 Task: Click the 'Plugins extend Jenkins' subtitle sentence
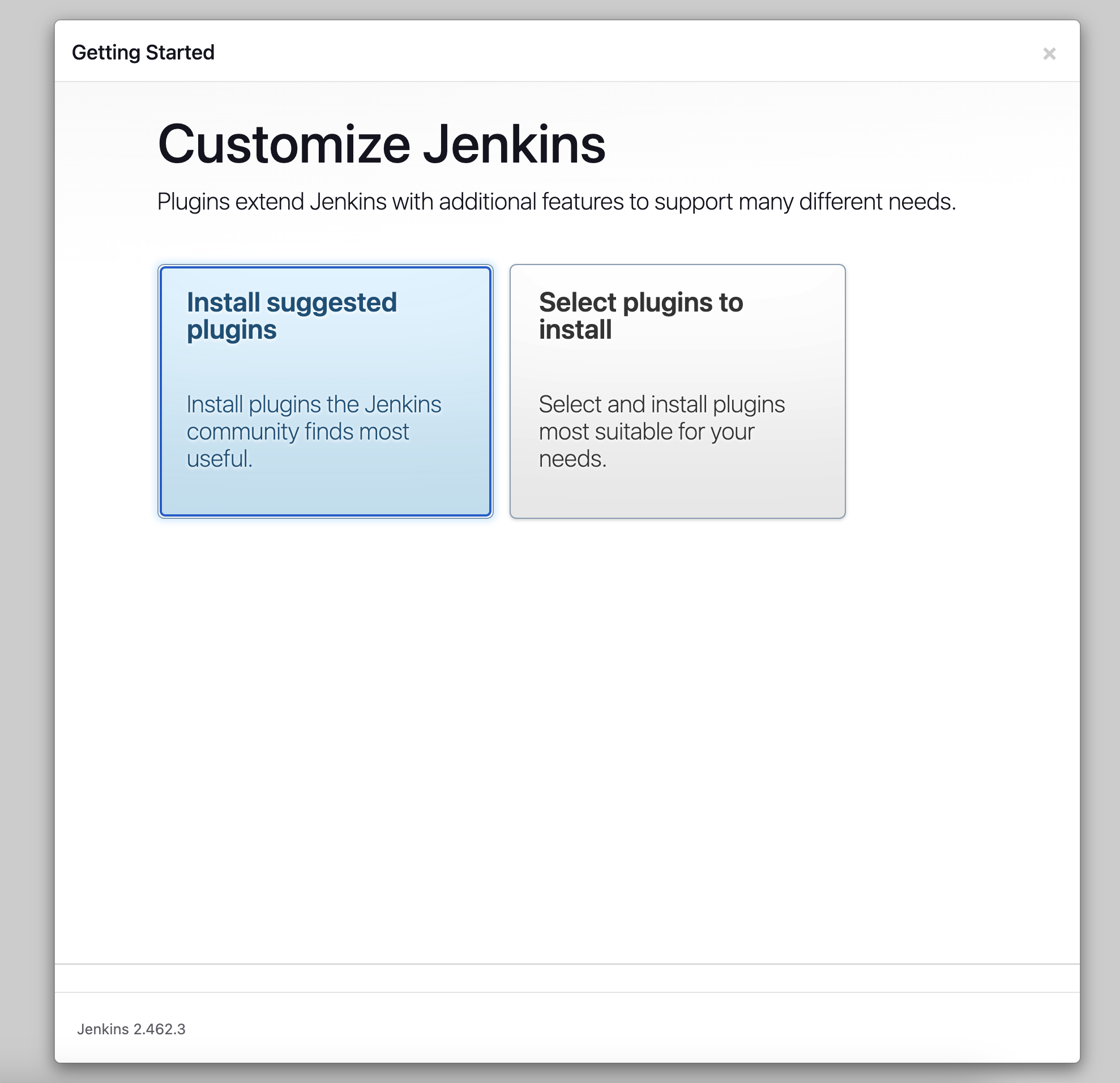[556, 202]
